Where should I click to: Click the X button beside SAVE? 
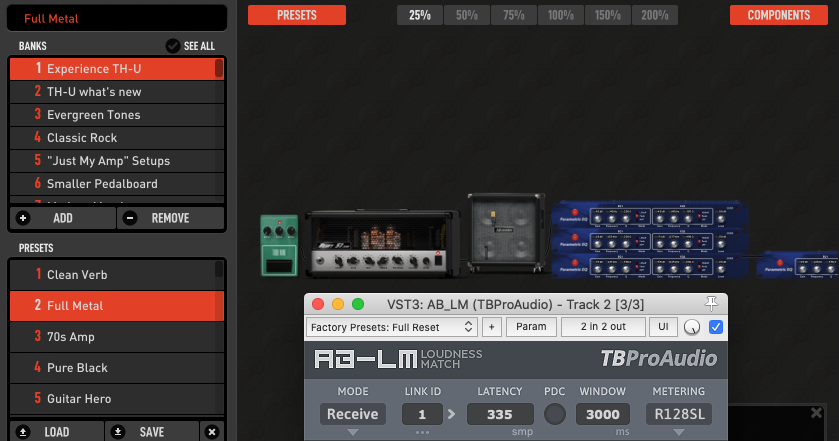[212, 432]
